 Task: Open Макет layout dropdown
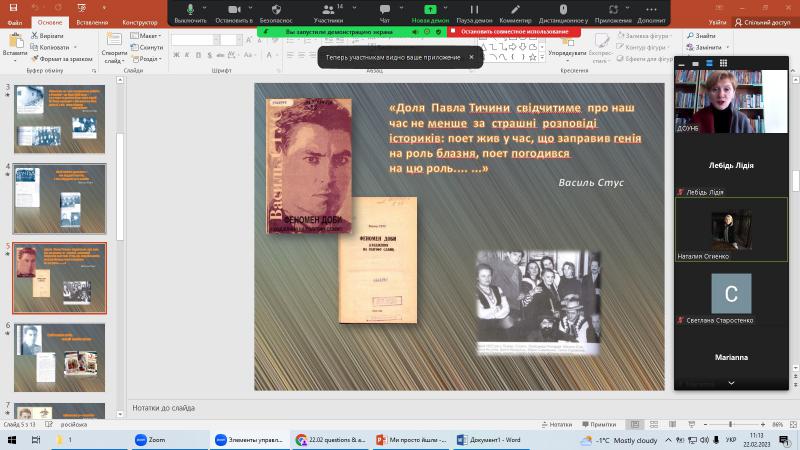tap(146, 36)
